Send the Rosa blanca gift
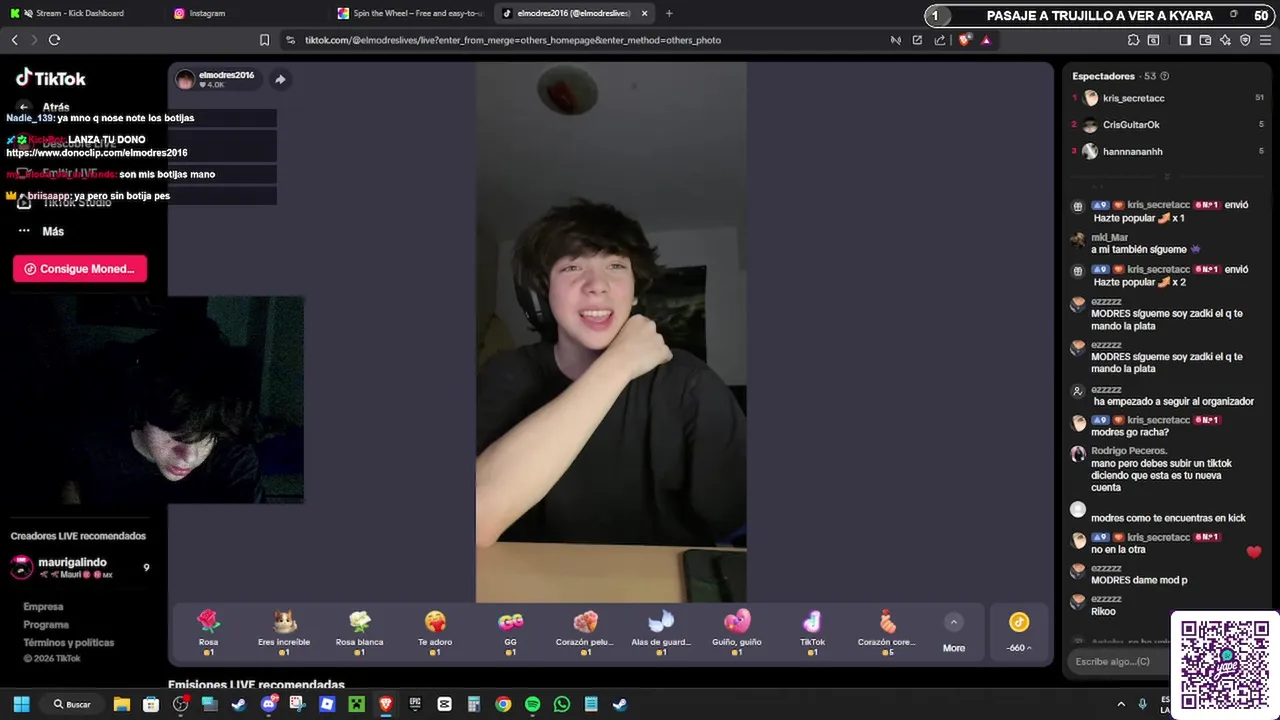1280x720 pixels. pos(359,632)
